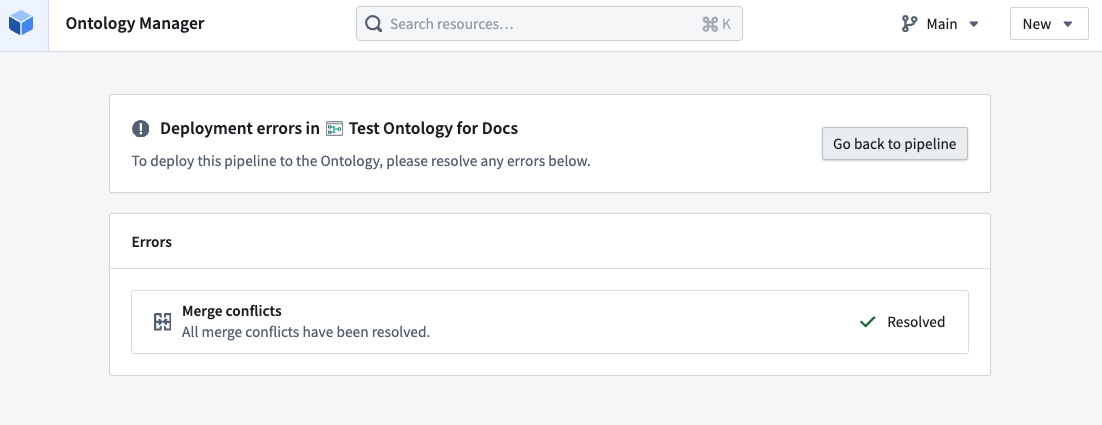The width and height of the screenshot is (1102, 425).
Task: Click the branch icon beside Main
Action: point(909,24)
